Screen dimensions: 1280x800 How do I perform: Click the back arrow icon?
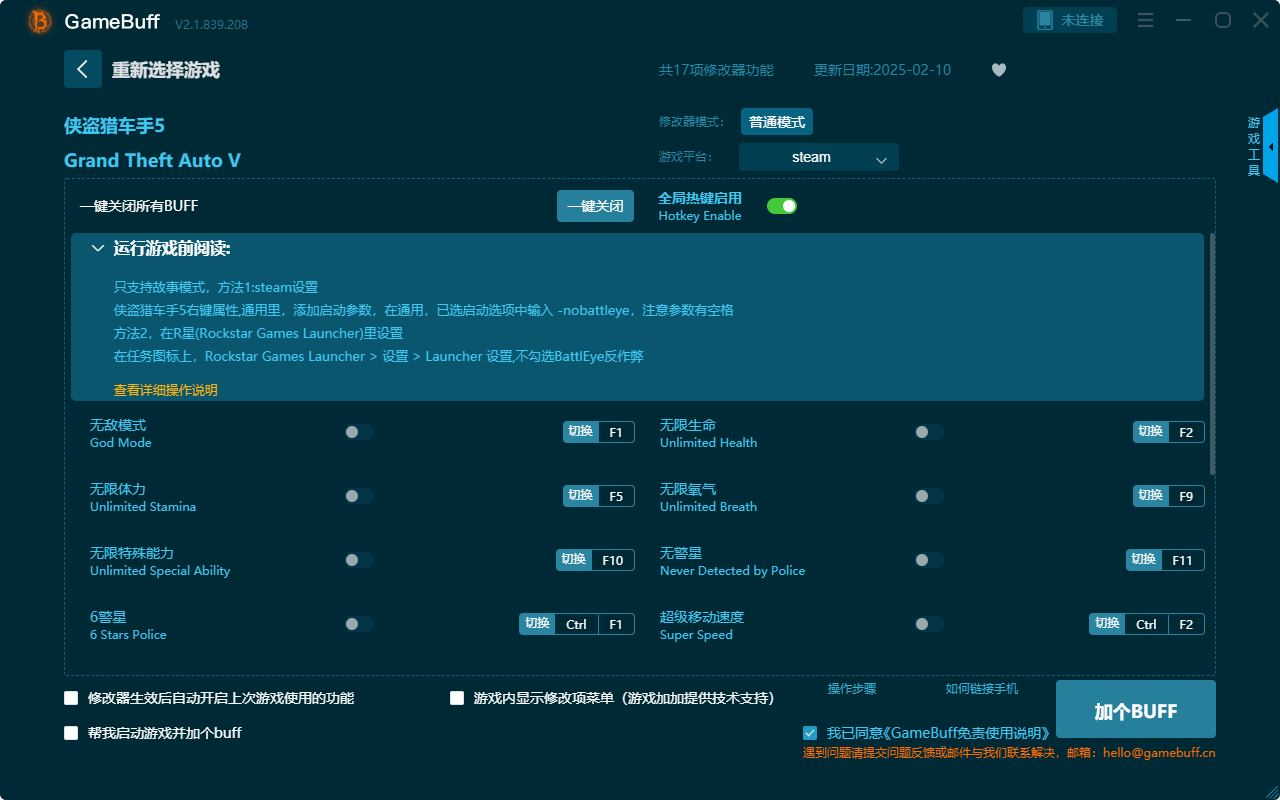coord(83,69)
